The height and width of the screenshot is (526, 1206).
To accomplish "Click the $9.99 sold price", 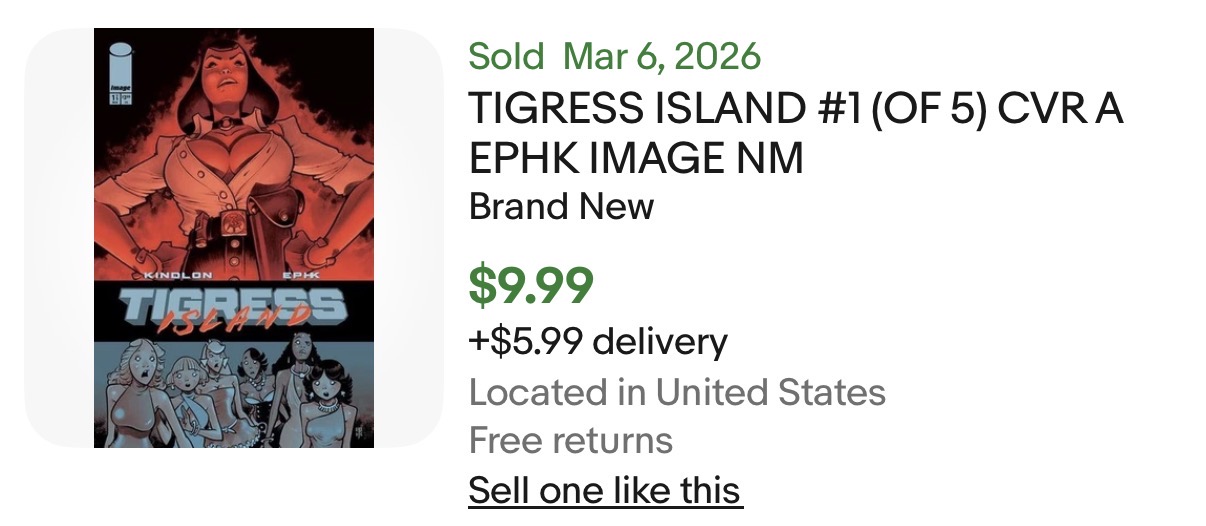I will 531,285.
